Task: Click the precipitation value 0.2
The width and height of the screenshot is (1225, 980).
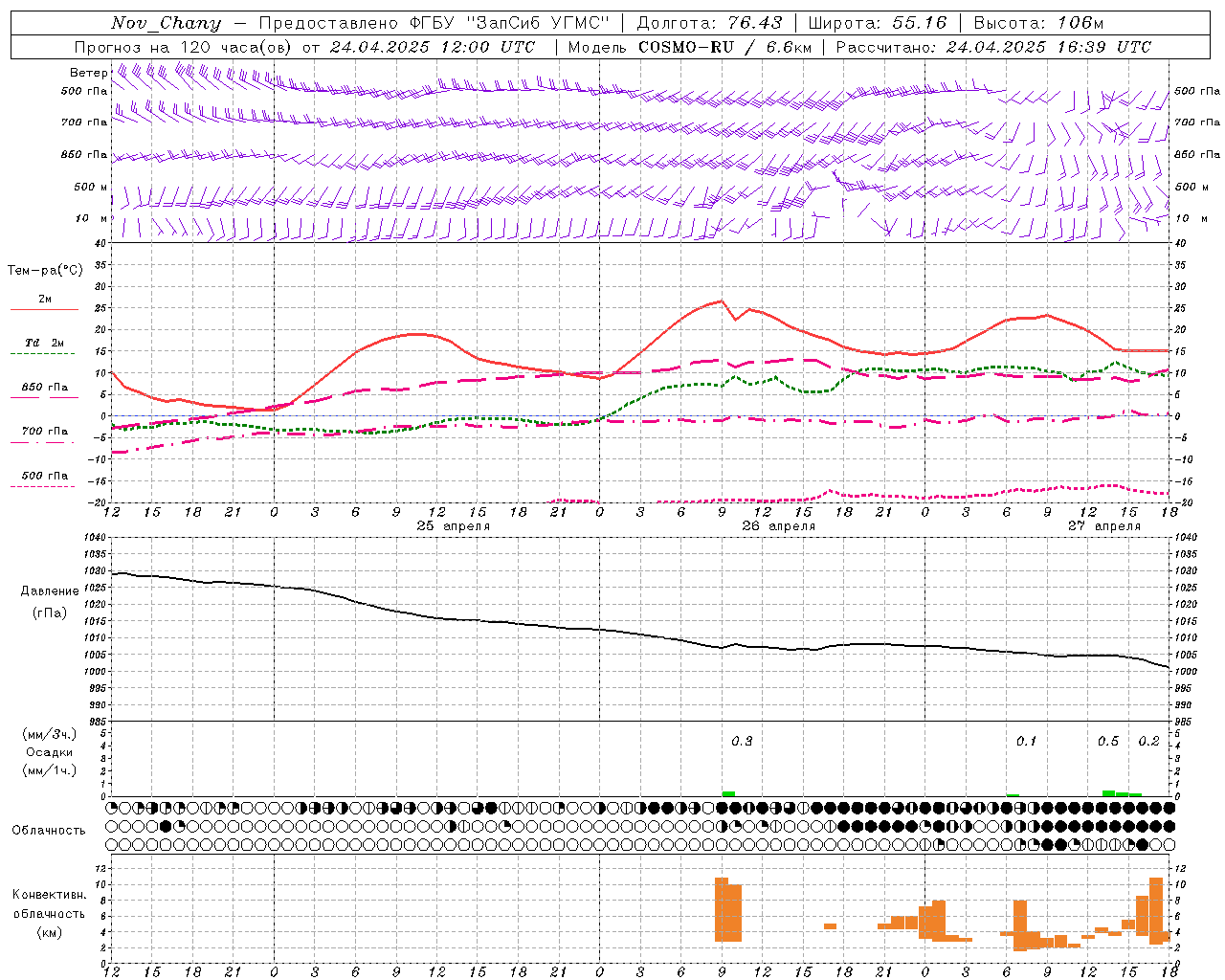Action: coord(1148,742)
